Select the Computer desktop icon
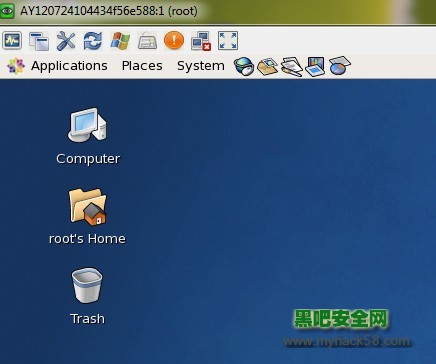 coord(87,124)
